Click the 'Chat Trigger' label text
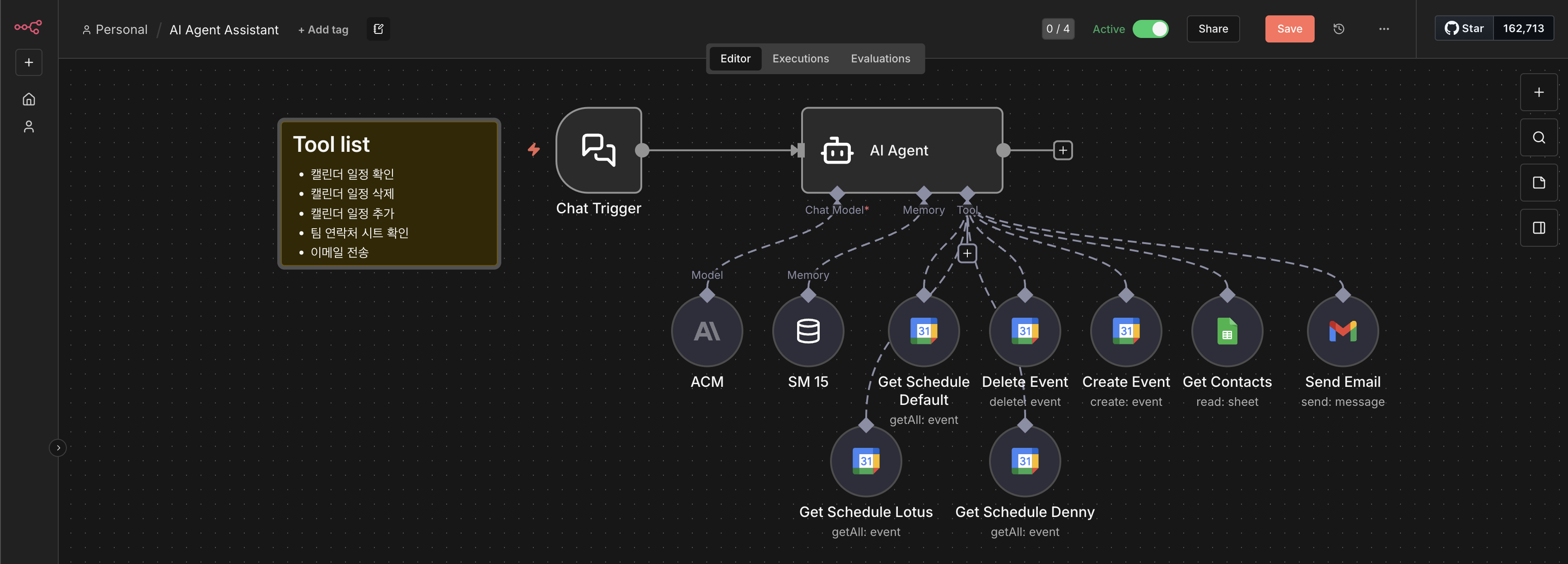 598,208
